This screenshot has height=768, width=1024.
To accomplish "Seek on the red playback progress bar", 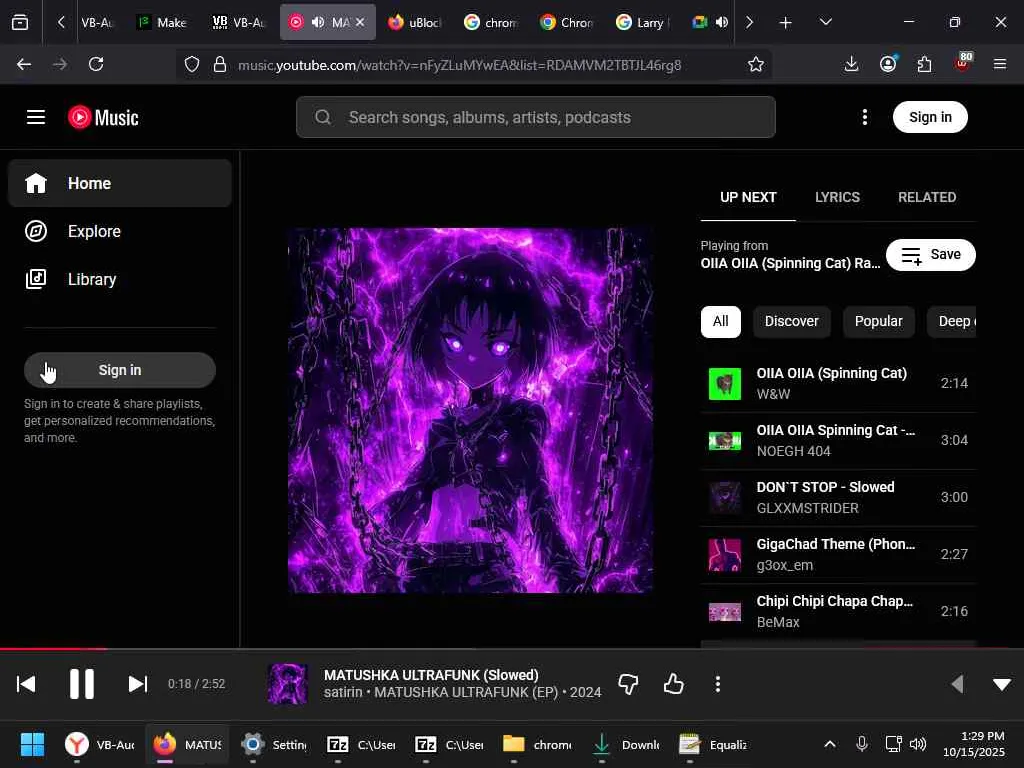I will 512,648.
